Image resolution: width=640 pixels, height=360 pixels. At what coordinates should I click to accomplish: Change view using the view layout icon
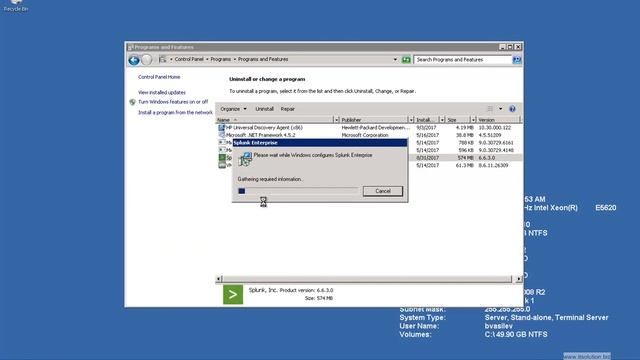[490, 109]
